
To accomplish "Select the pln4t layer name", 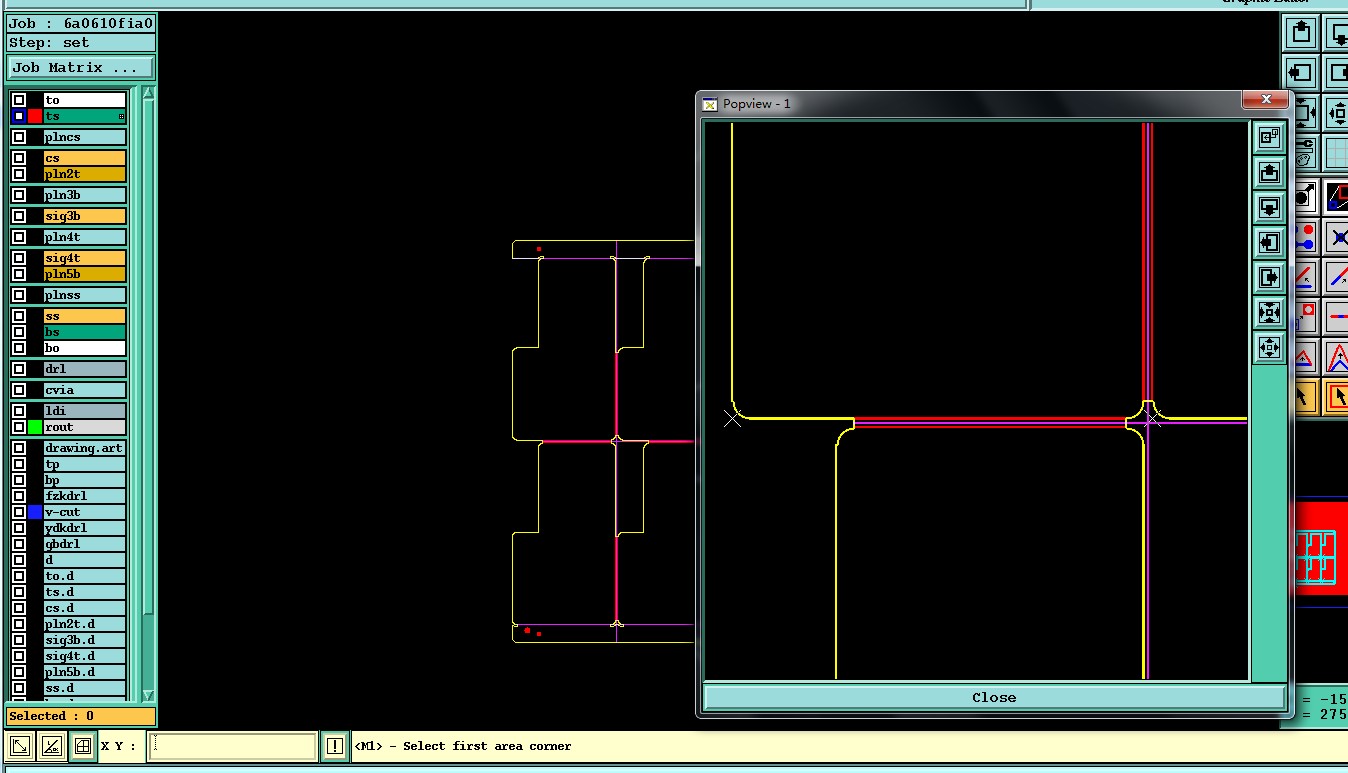I will 85,237.
